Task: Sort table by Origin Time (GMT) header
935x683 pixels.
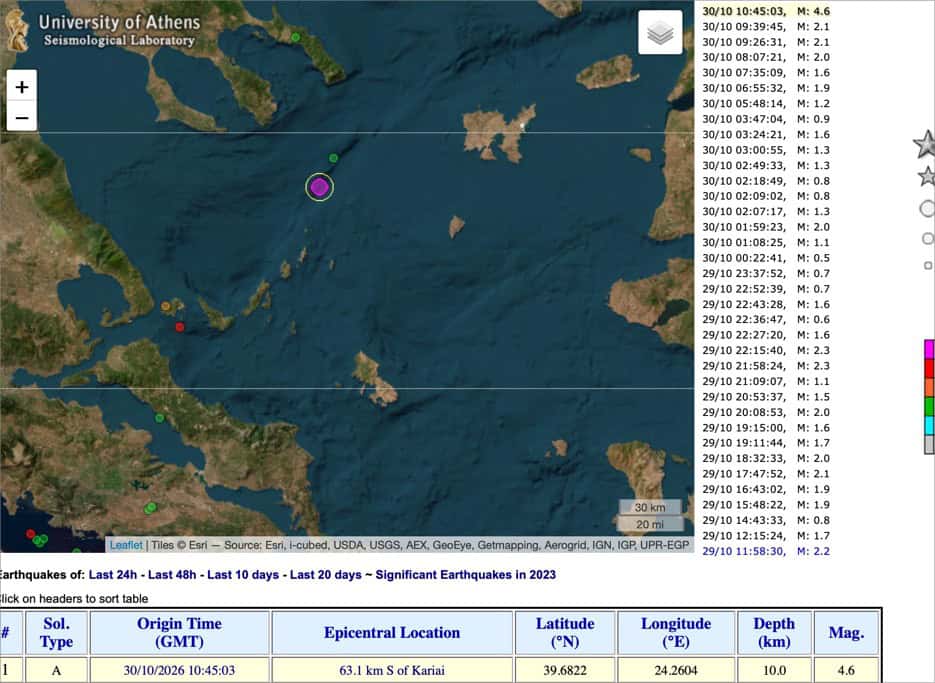Action: [179, 633]
